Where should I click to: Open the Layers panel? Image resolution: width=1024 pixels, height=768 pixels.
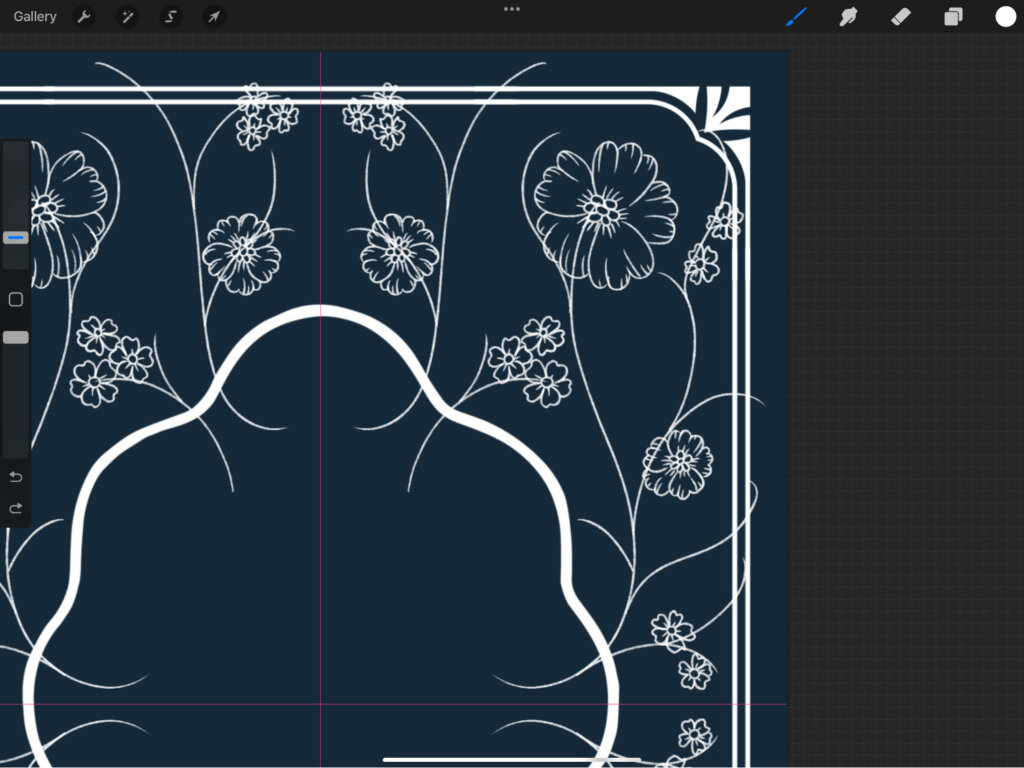click(953, 17)
